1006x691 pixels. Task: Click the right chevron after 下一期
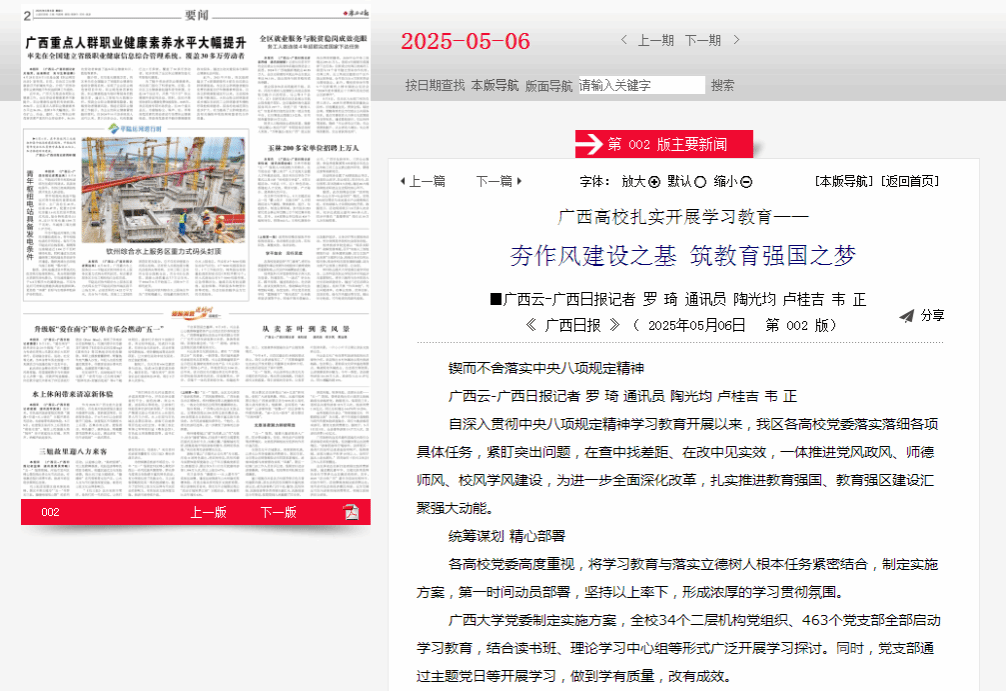[x=737, y=40]
